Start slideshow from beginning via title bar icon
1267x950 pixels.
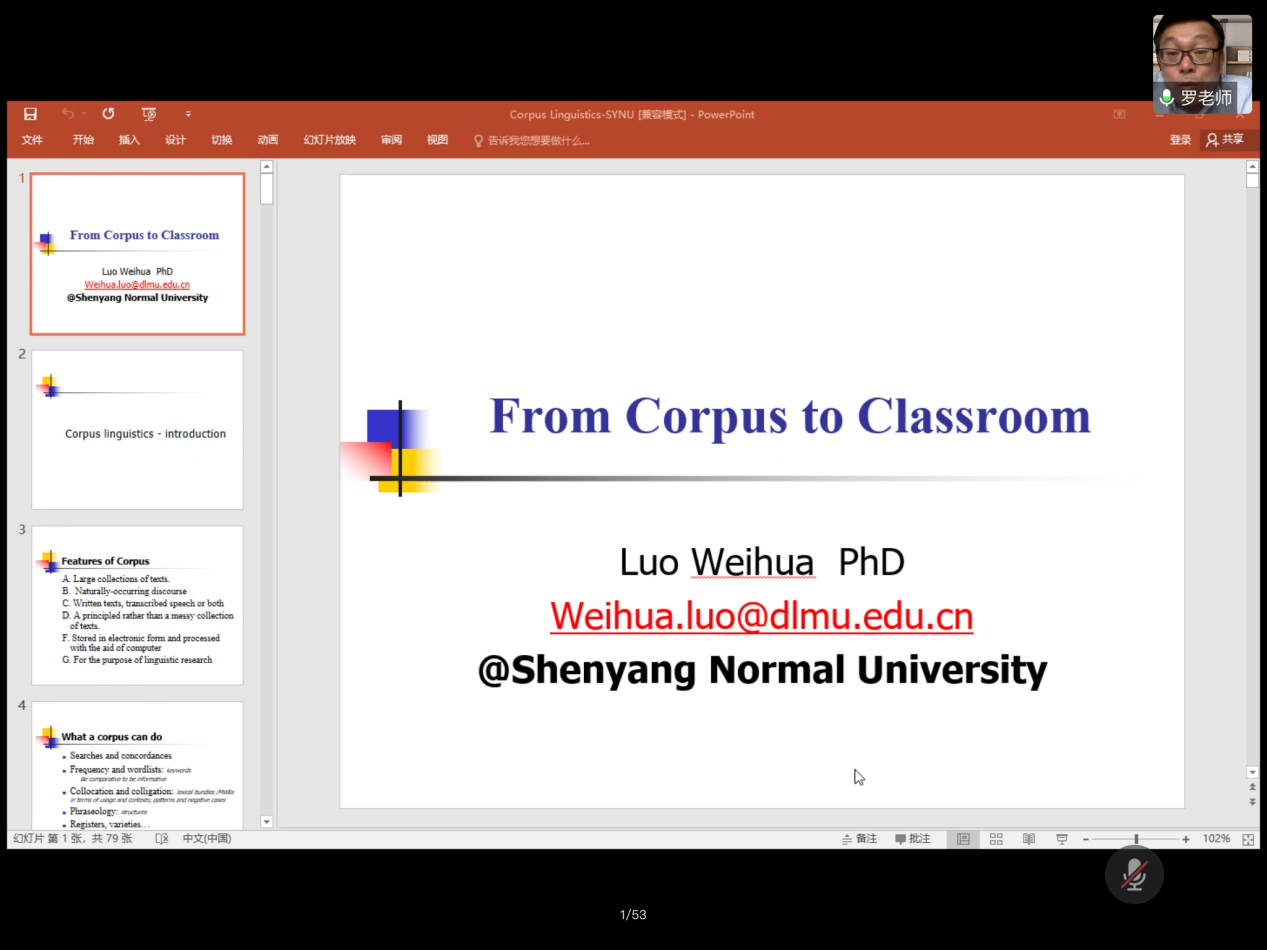[149, 114]
